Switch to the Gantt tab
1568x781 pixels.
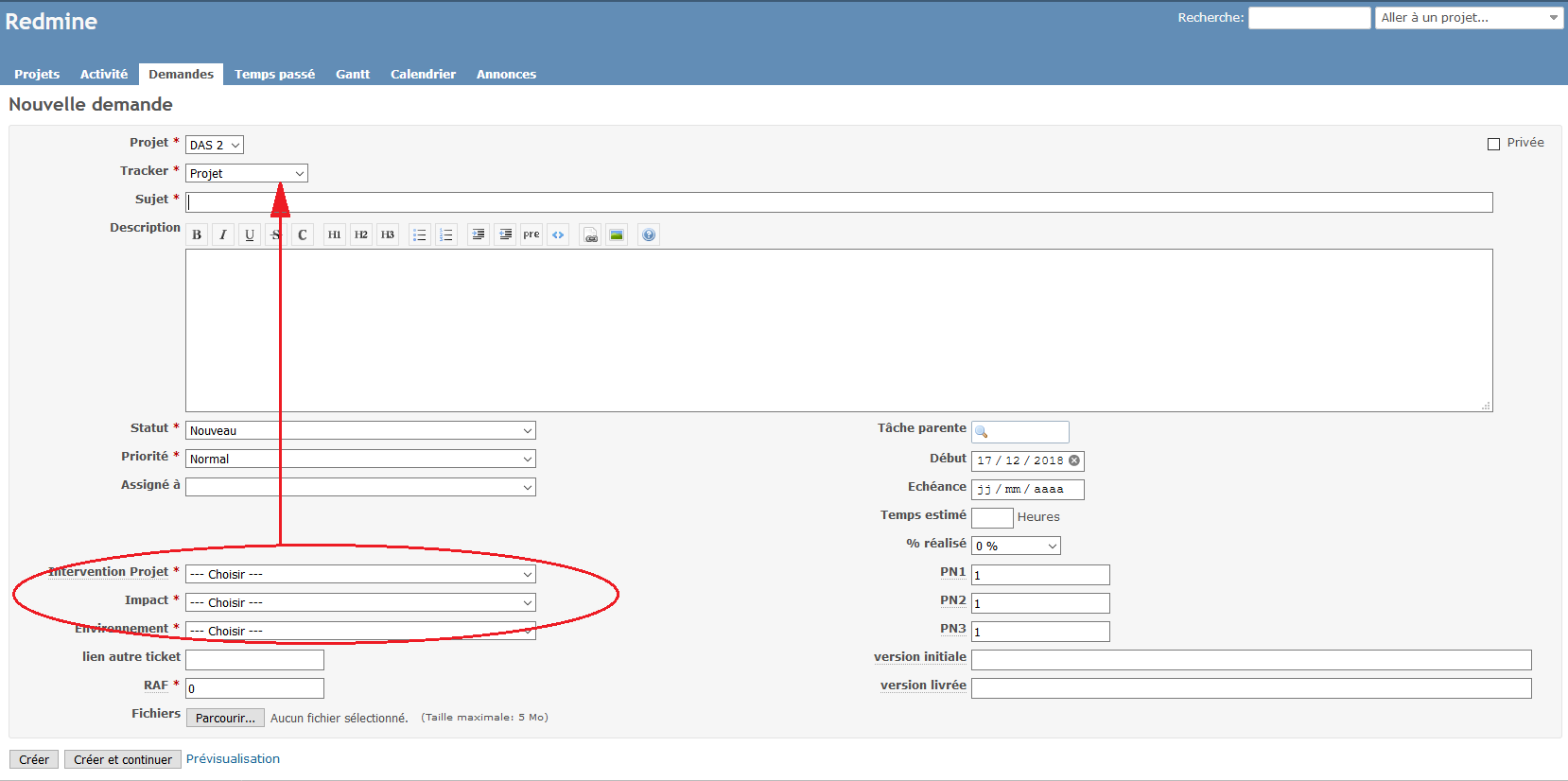[x=353, y=74]
